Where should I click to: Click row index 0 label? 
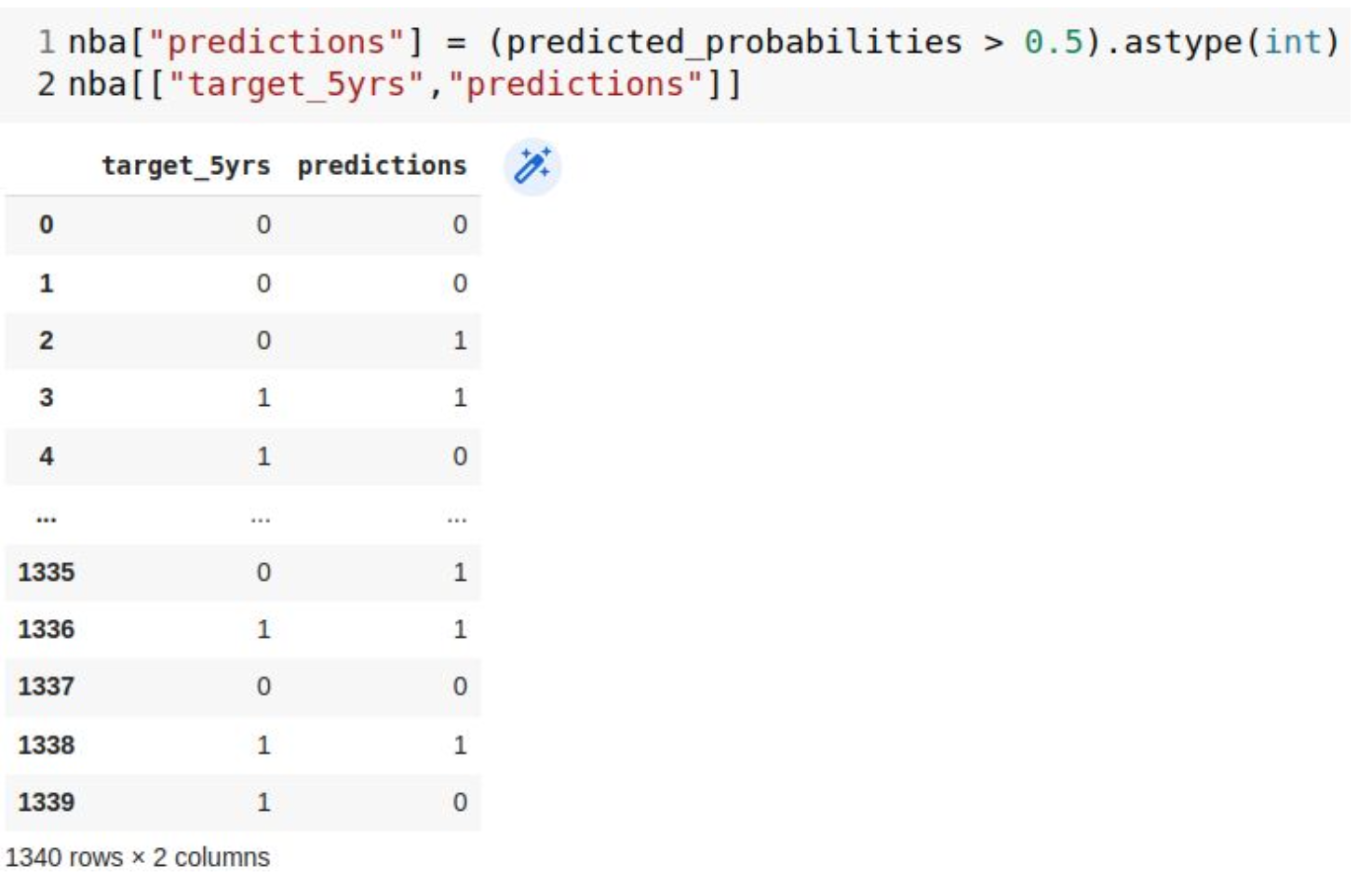[47, 224]
